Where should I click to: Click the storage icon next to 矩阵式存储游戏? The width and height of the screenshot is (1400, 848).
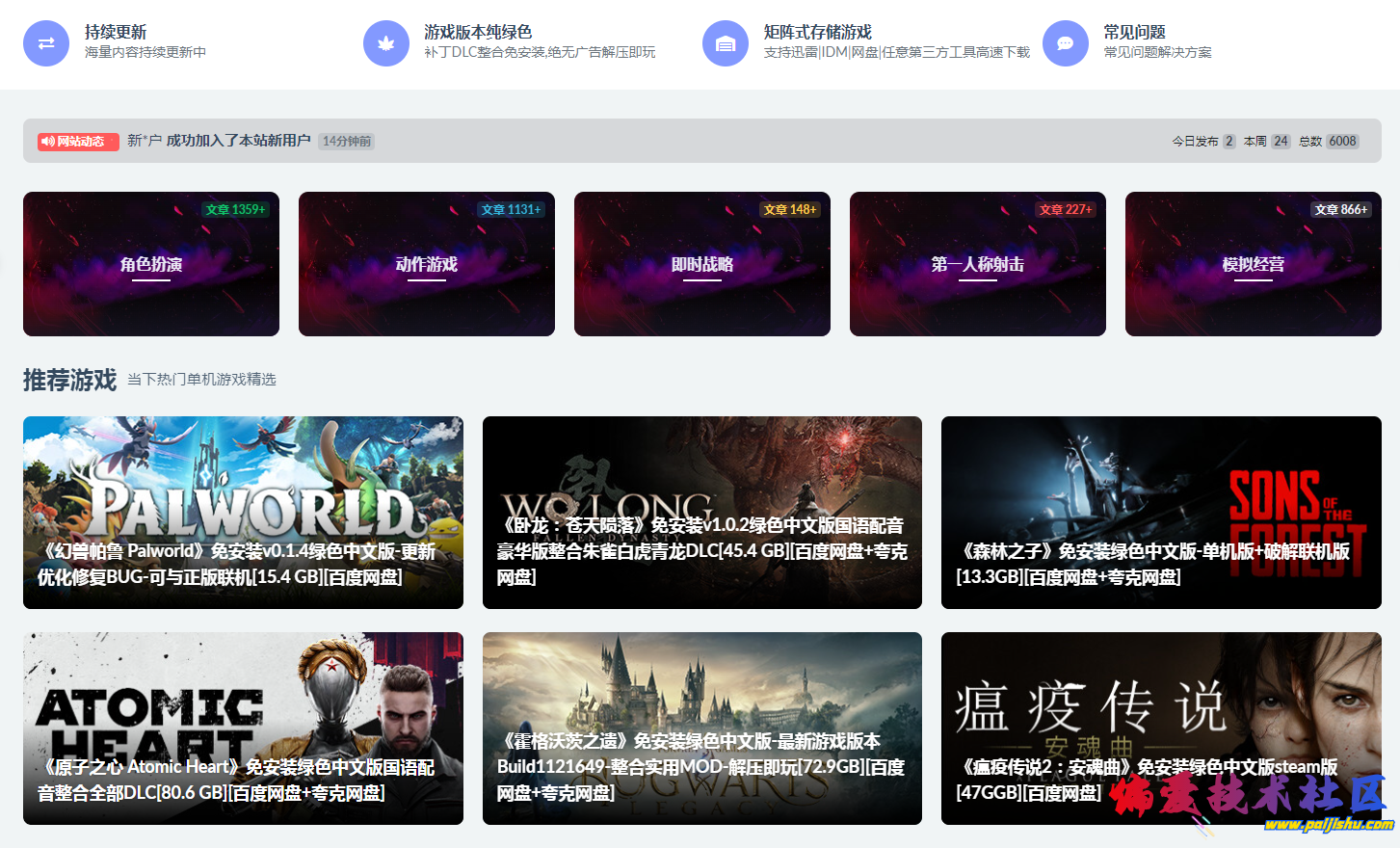tap(726, 43)
